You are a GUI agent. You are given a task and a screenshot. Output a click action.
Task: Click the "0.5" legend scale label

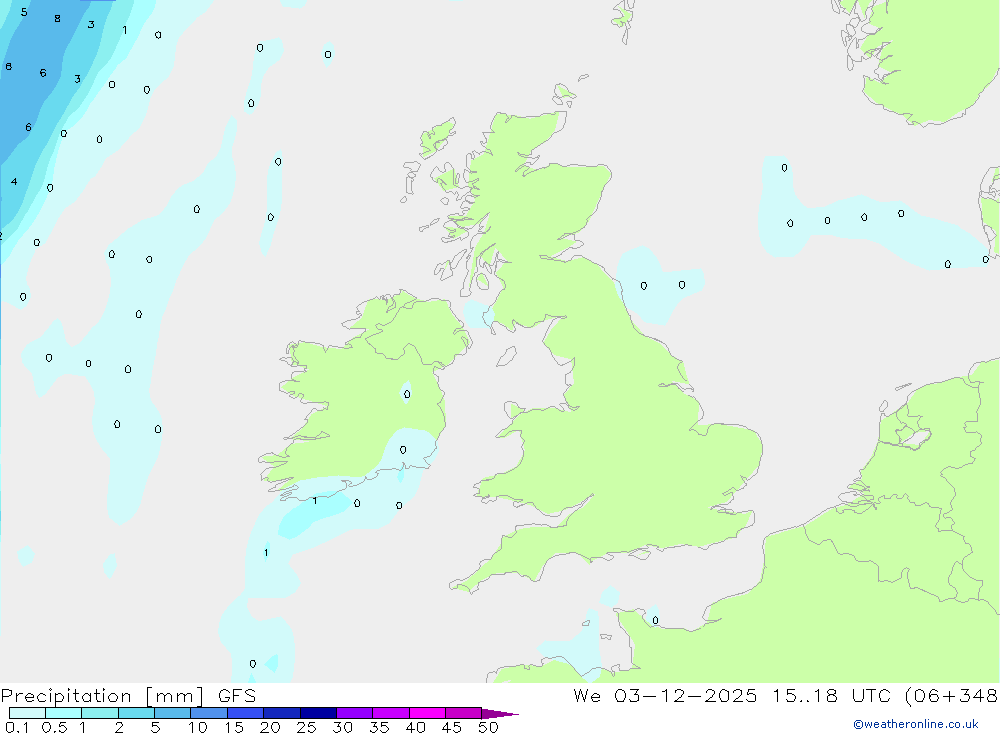[x=54, y=727]
